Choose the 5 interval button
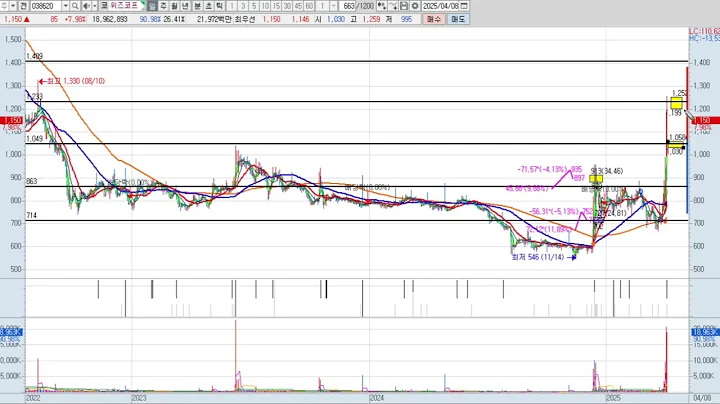This screenshot has width=720, height=404. tap(254, 6)
